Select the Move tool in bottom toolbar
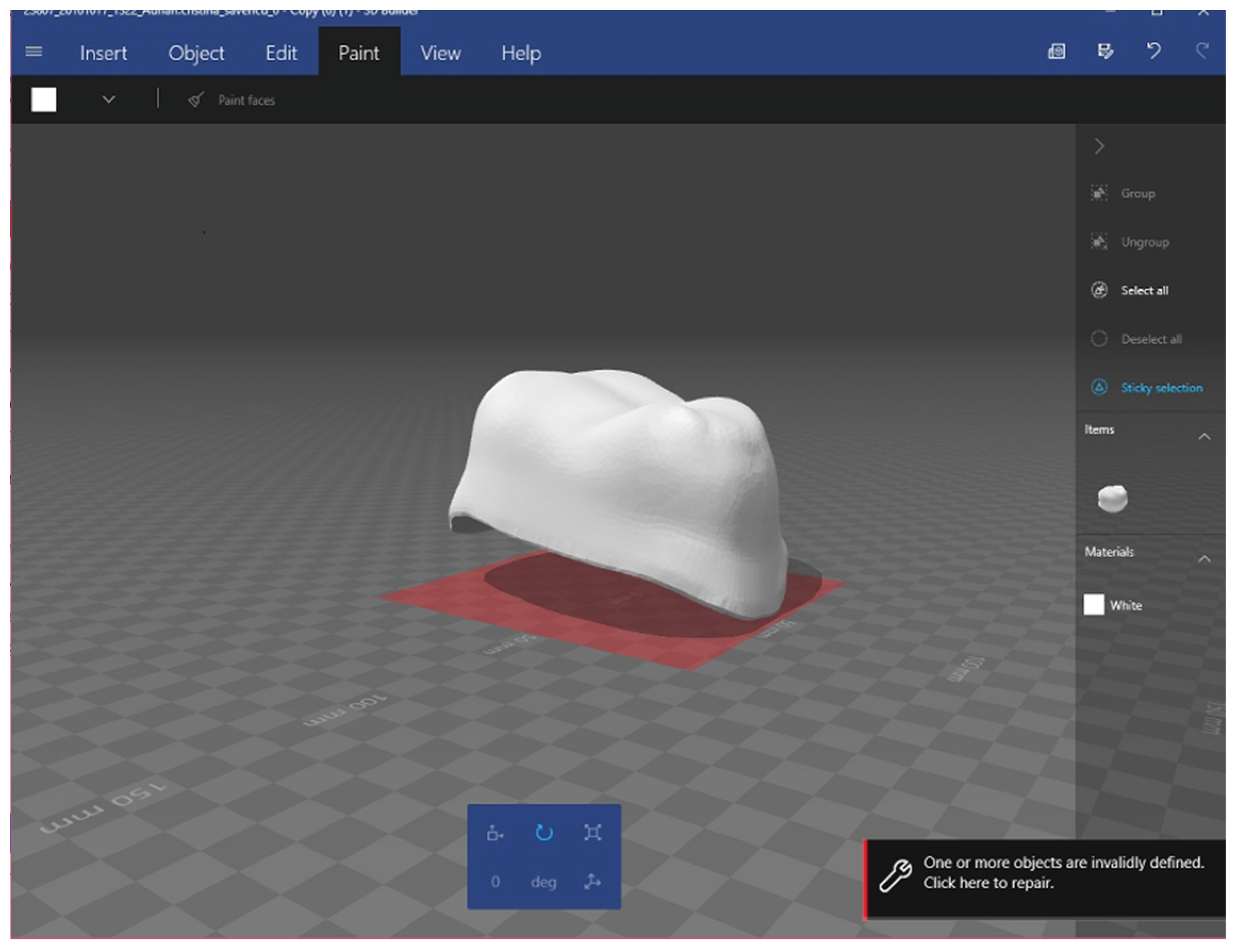This screenshot has width=1236, height=952. point(495,833)
